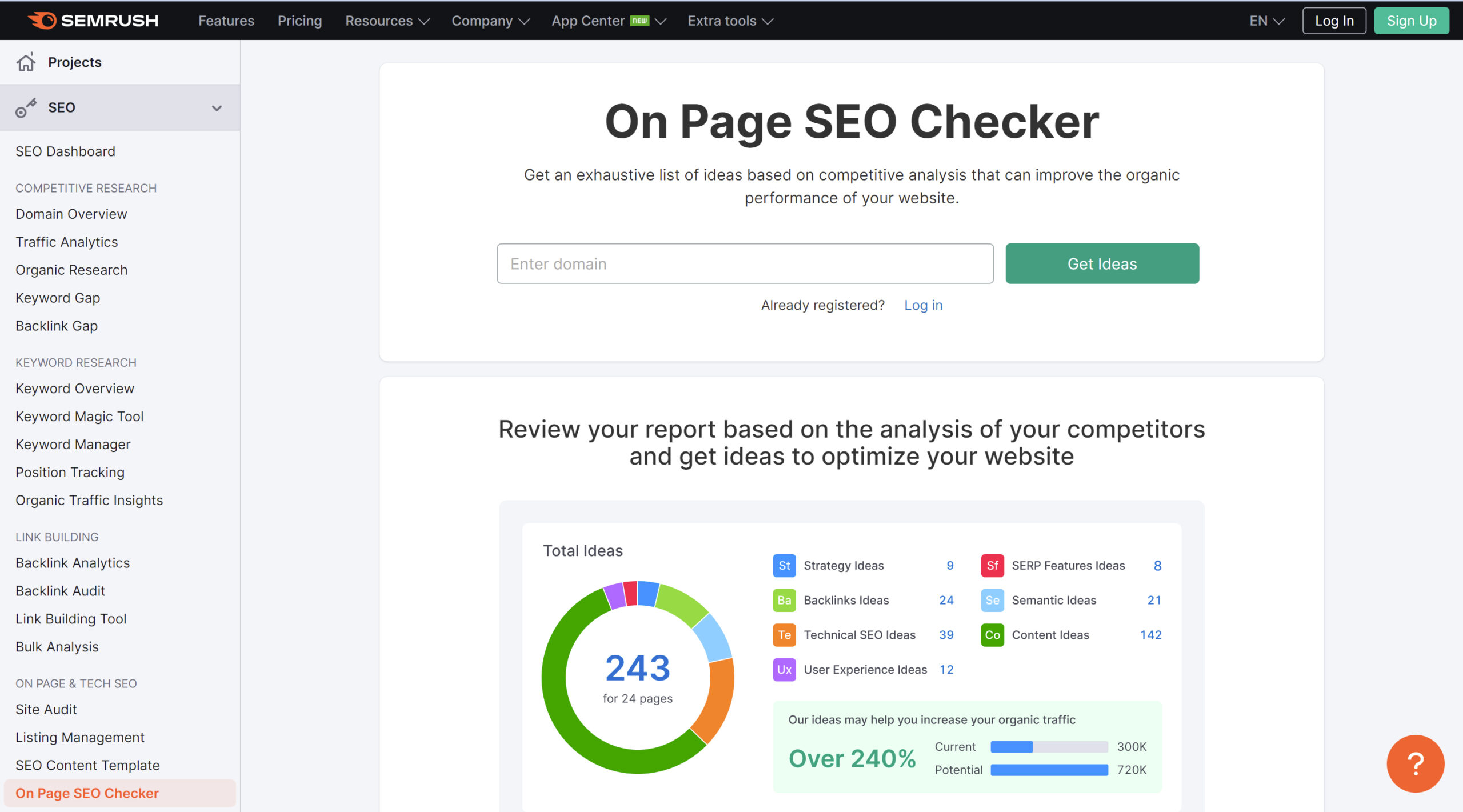Open the Company dropdown menu

click(490, 21)
